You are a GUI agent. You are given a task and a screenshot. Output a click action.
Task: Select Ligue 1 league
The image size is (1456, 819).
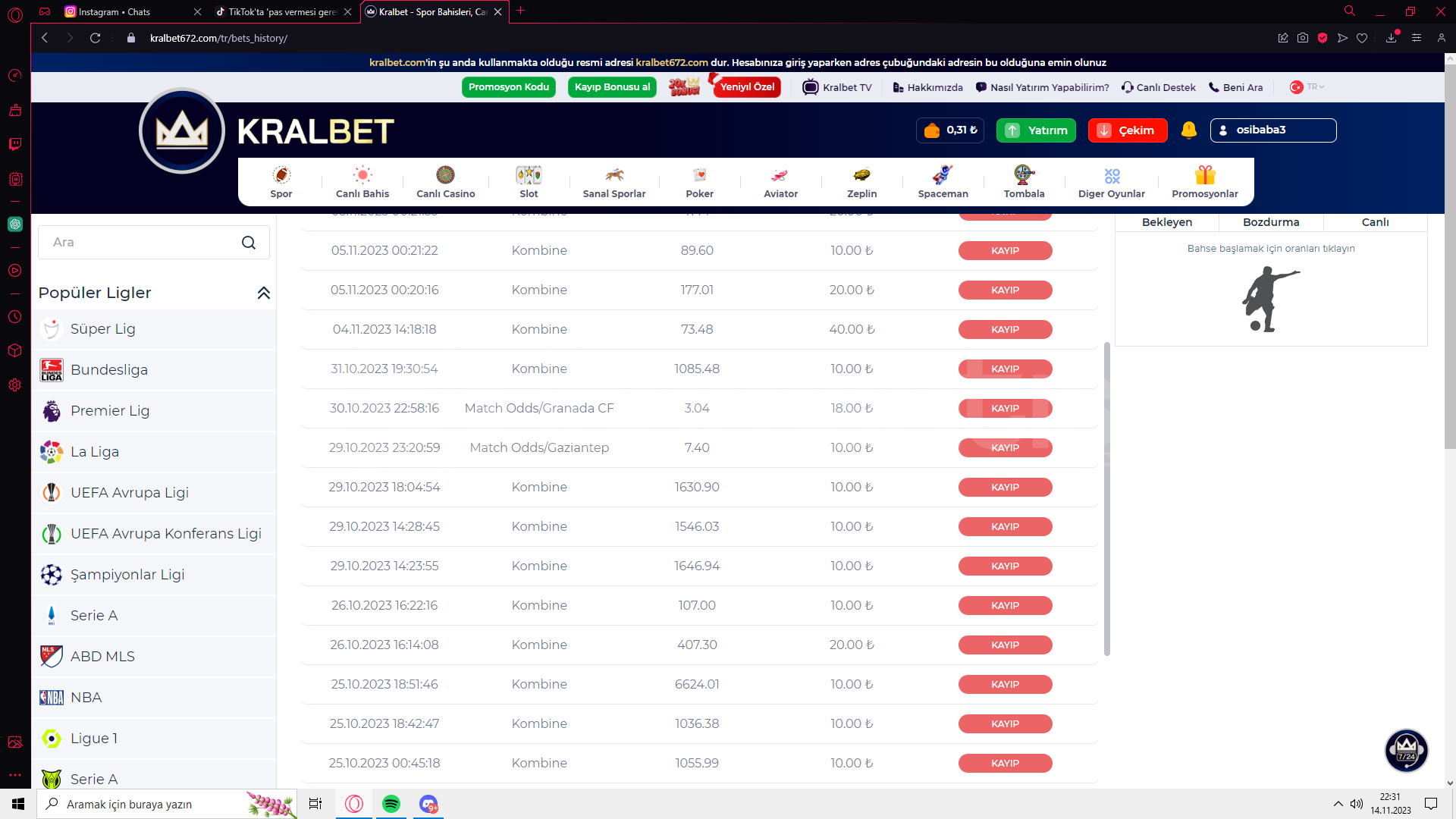click(x=154, y=739)
